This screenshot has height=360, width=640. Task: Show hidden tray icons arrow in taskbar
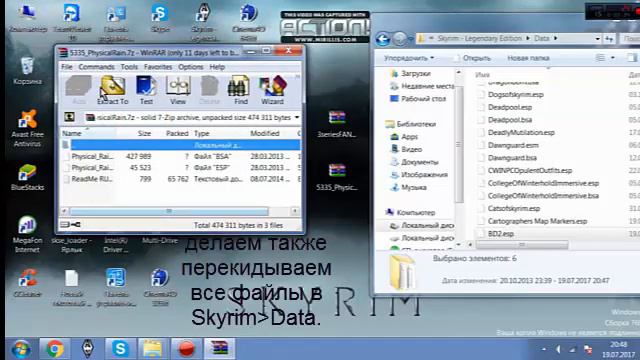click(x=544, y=349)
